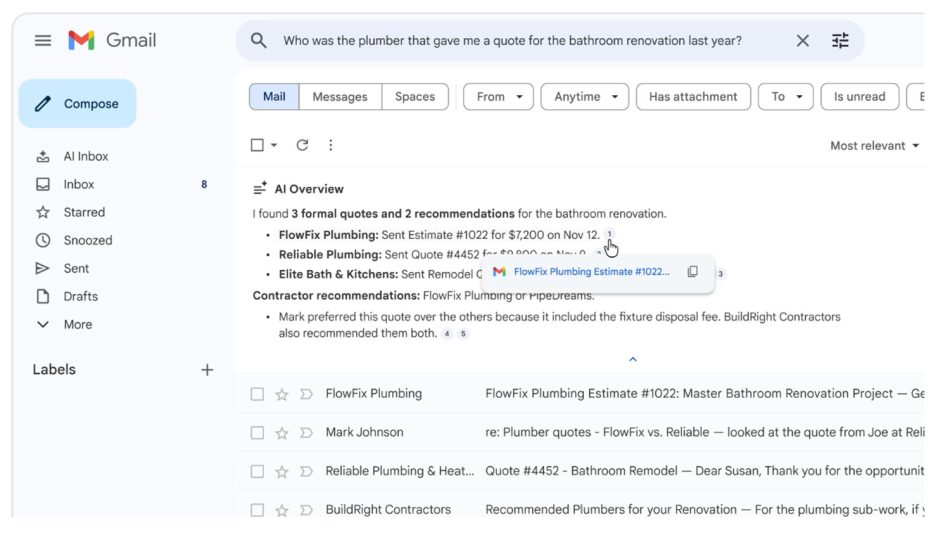Click the Snoozed clock icon
Image resolution: width=950 pixels, height=535 pixels.
point(42,240)
